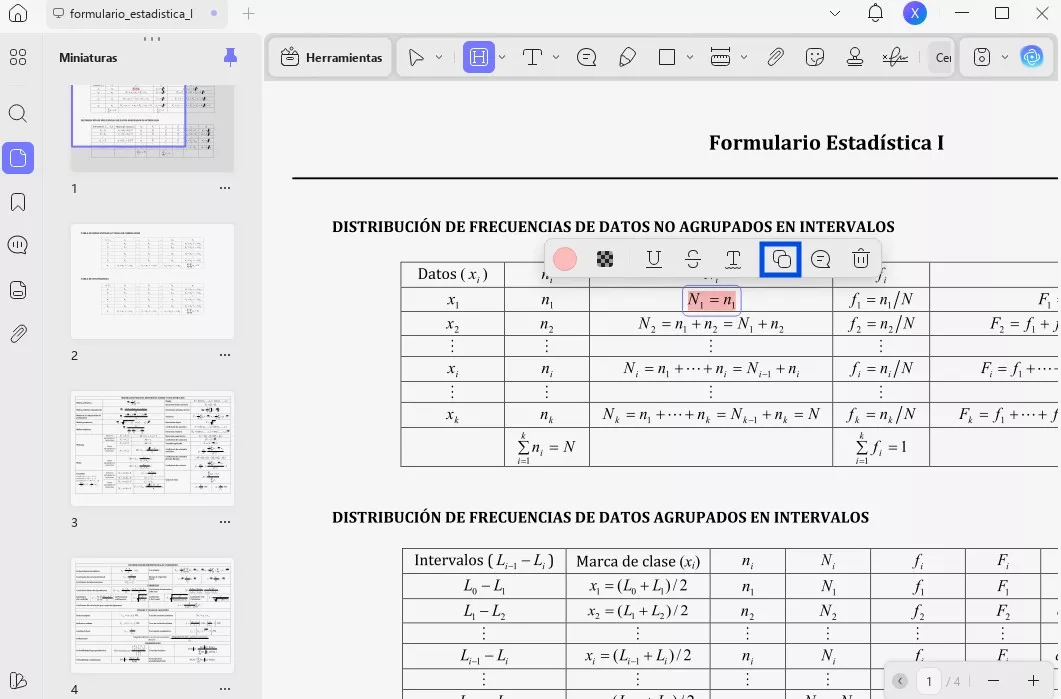Select the stamp tool
Image resolution: width=1061 pixels, height=699 pixels.
pos(855,58)
